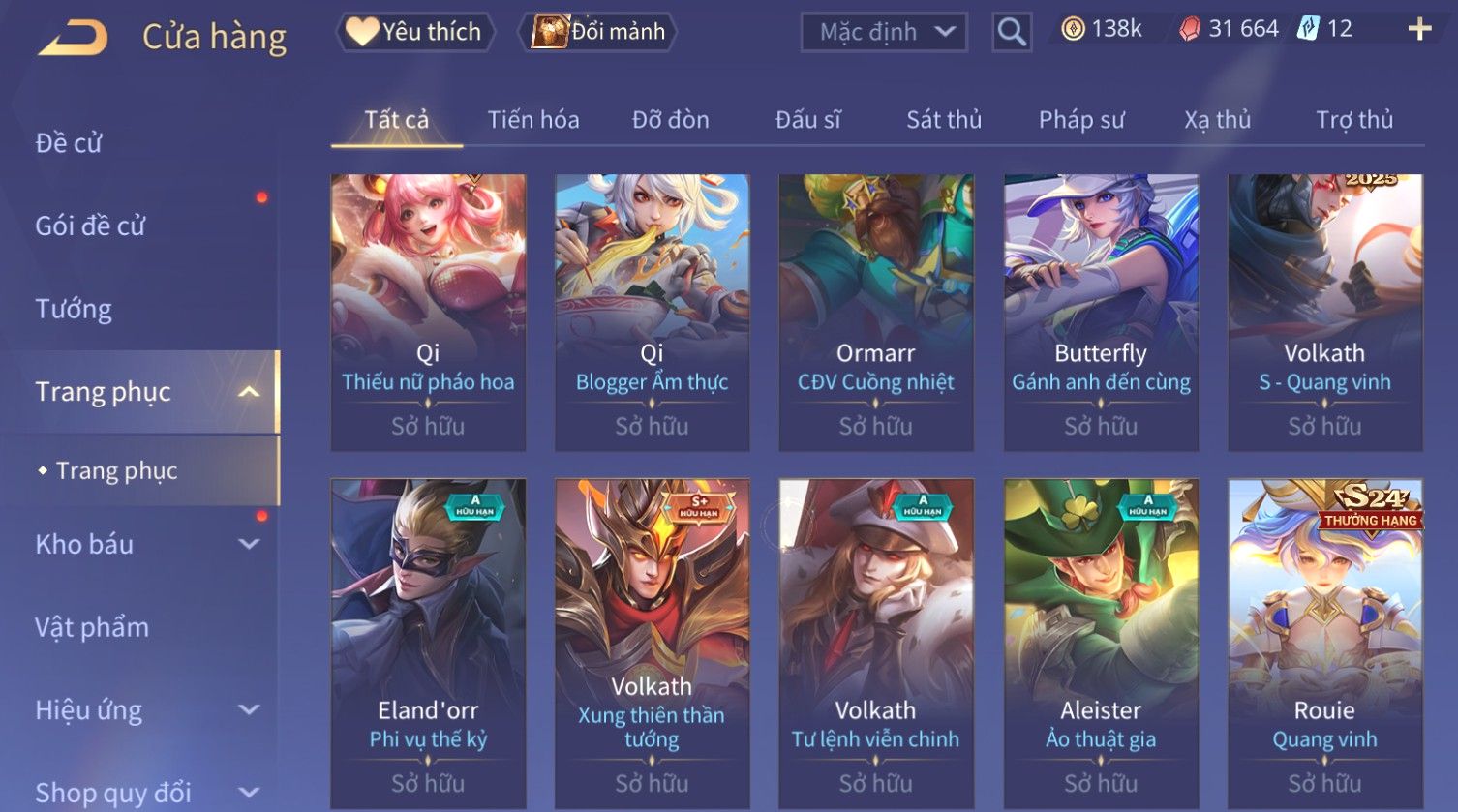Select the Pháp sư category tab

(1081, 120)
